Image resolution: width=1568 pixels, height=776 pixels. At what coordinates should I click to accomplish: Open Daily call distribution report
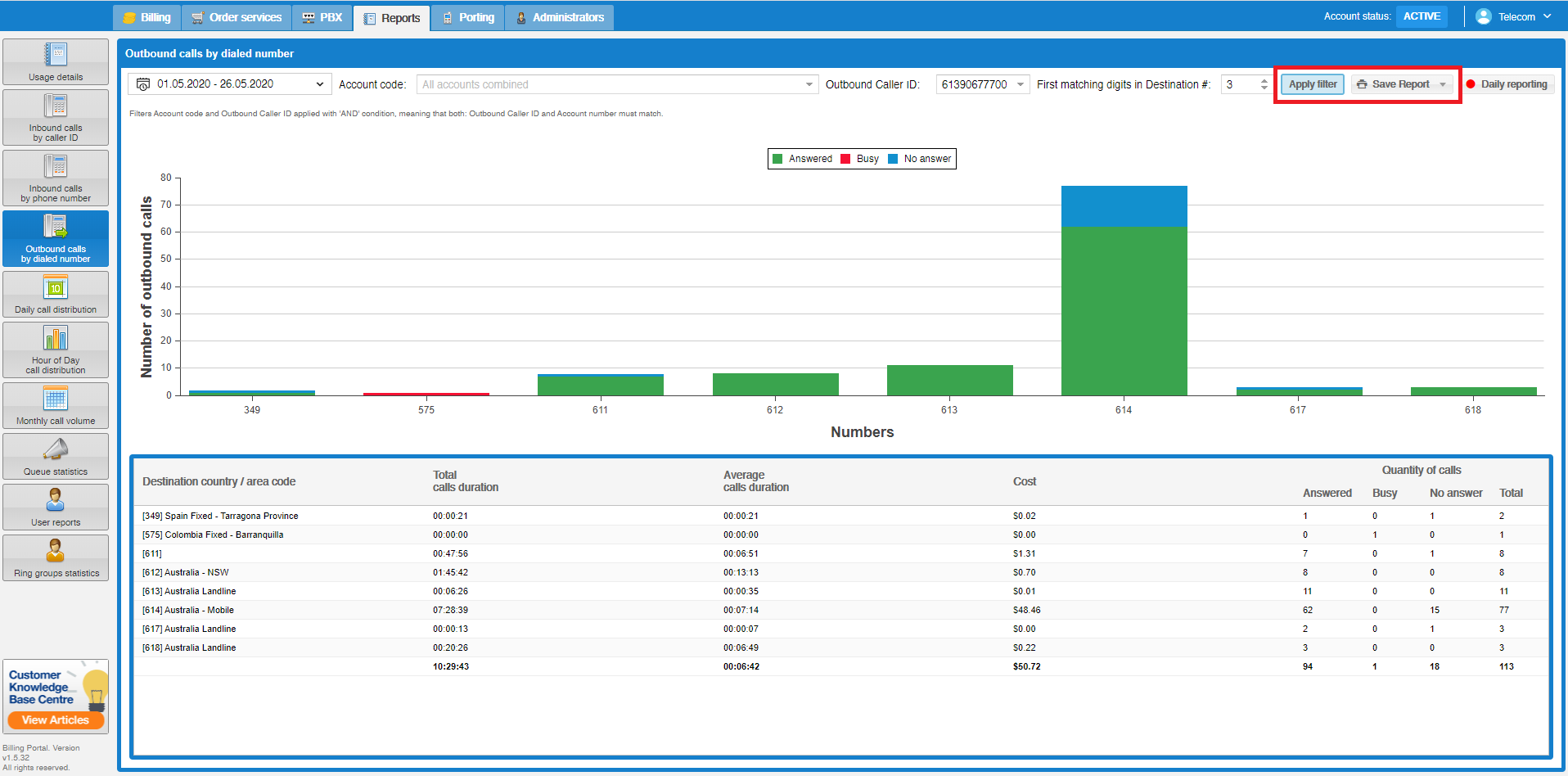coord(56,294)
